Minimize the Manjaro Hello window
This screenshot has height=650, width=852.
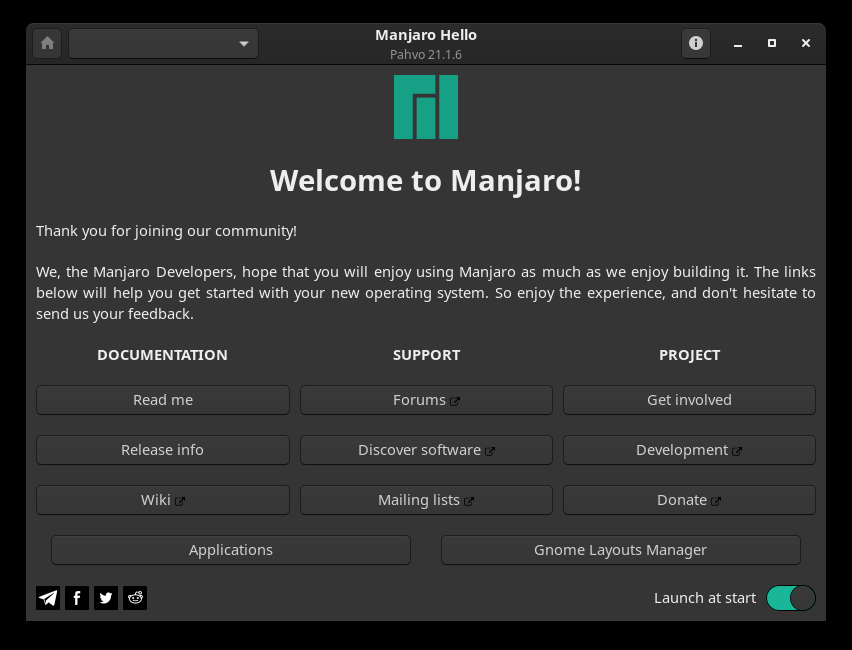tap(738, 43)
